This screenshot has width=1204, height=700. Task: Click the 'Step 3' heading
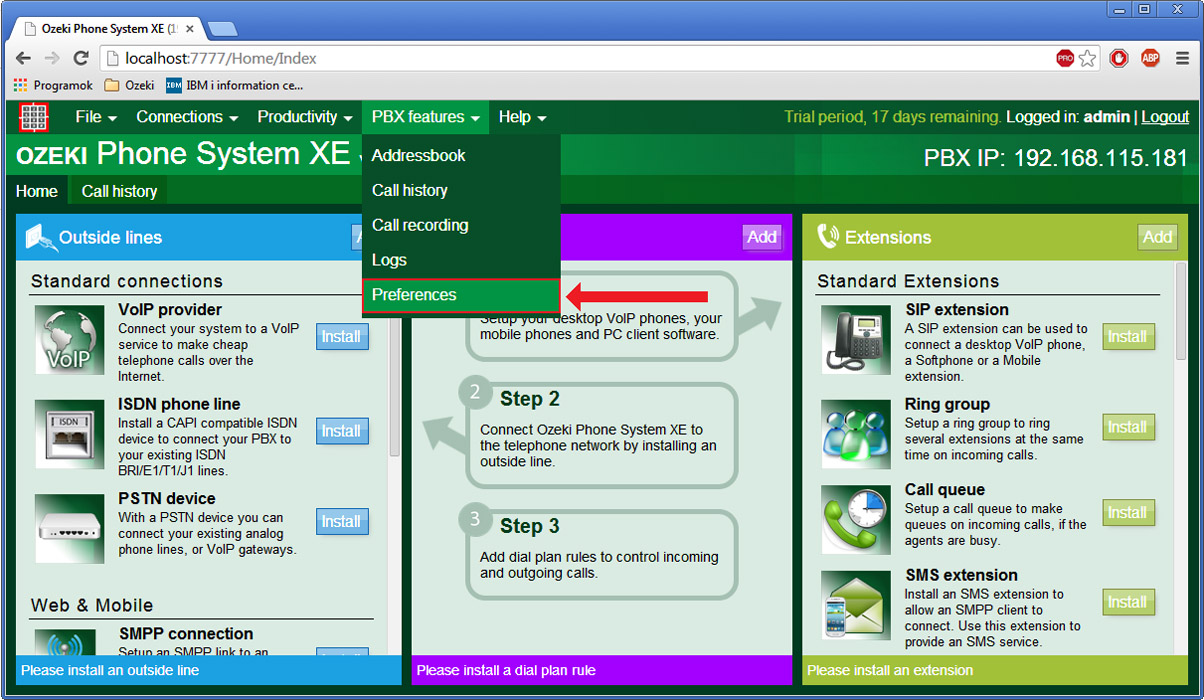click(530, 526)
